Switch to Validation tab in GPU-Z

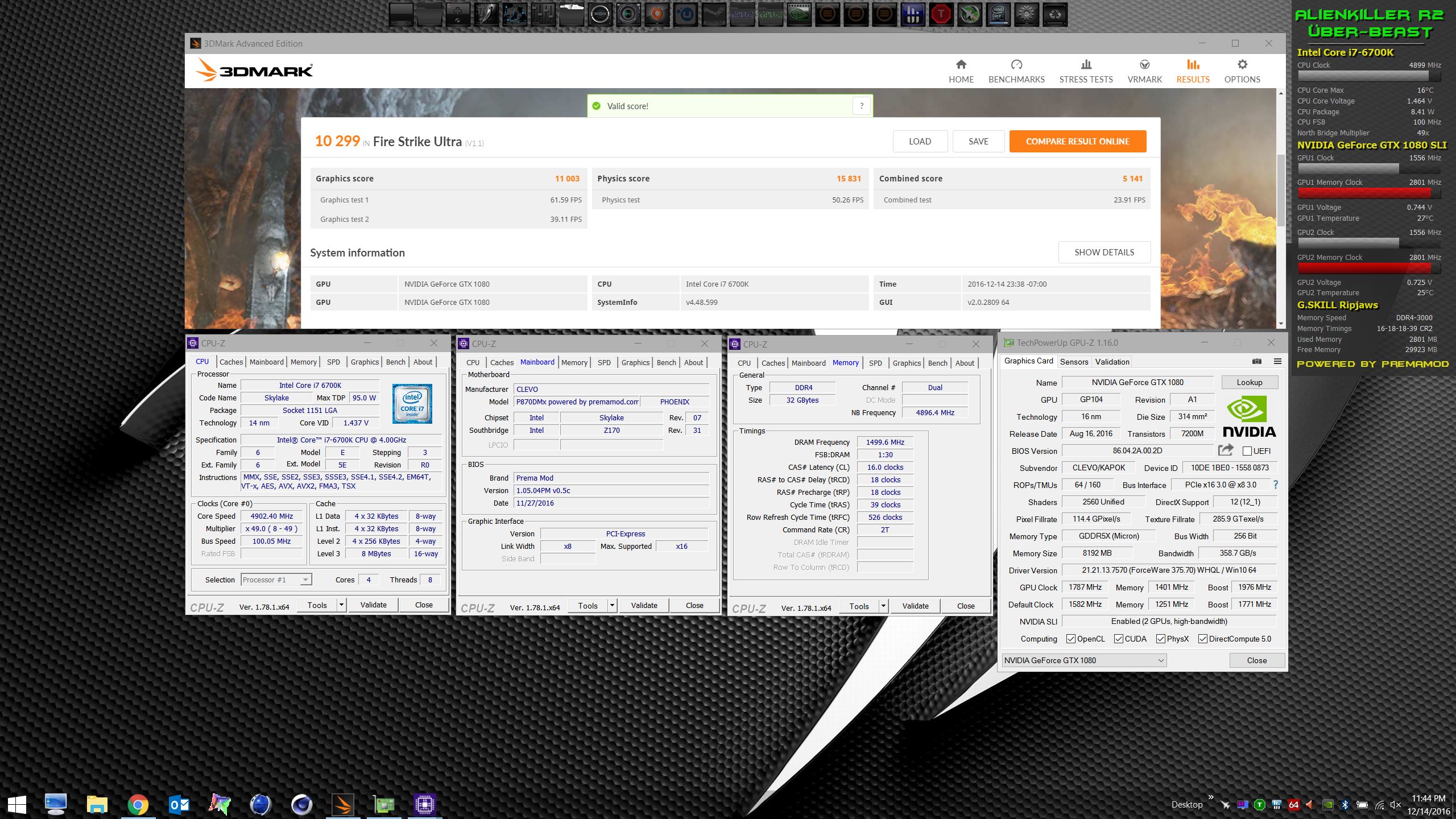(x=1112, y=362)
